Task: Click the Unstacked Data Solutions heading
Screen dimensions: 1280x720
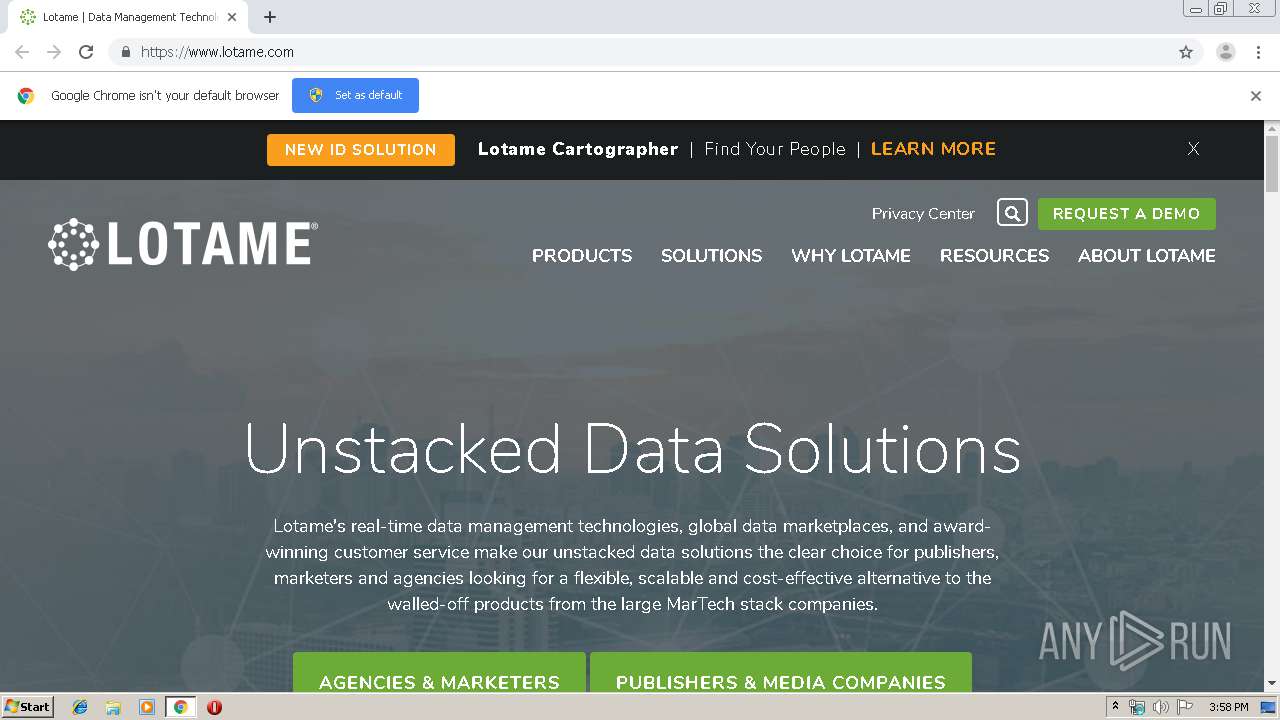Action: [x=633, y=449]
